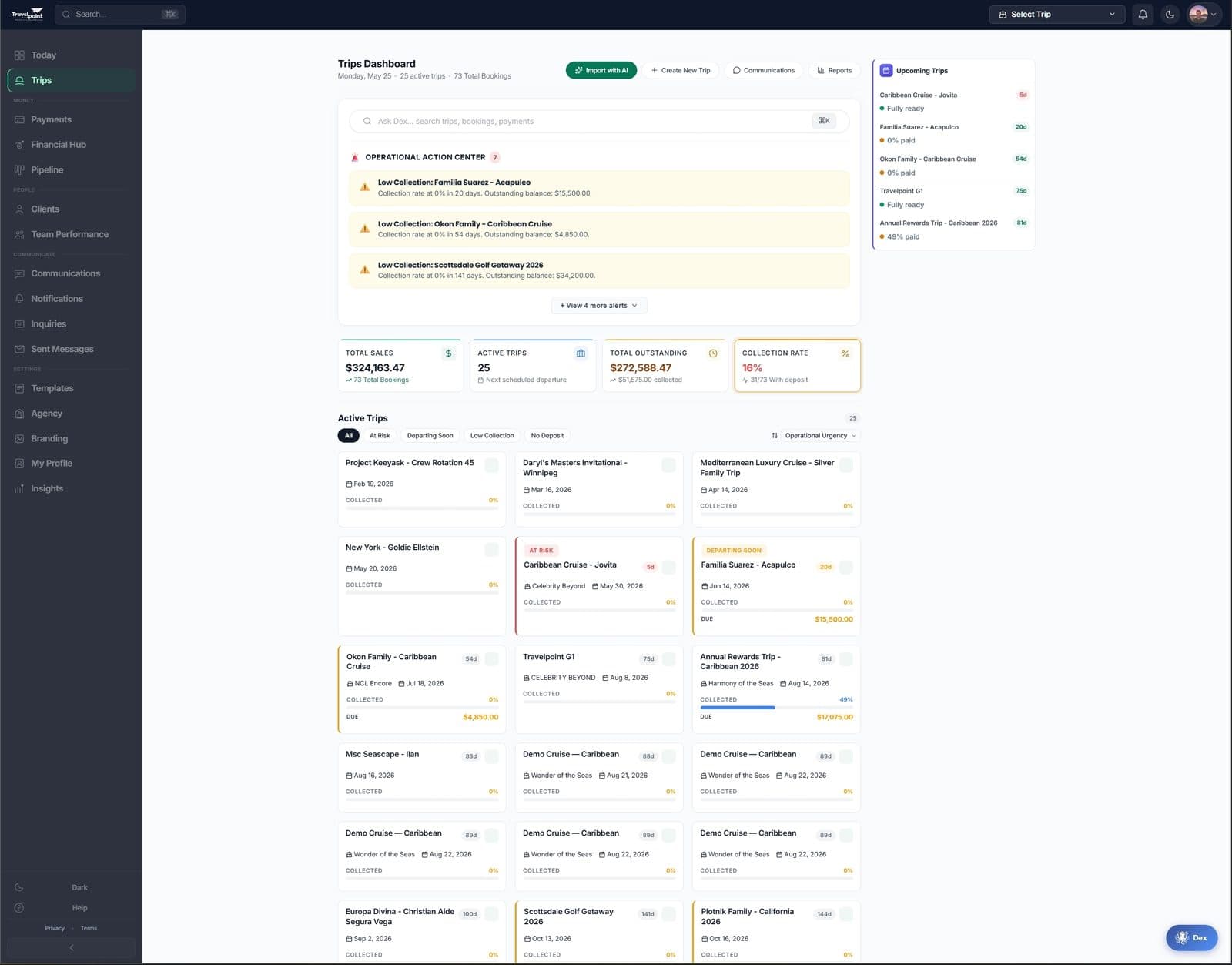
Task: Tick the Caribbean Cruise - Jovita card checkbox
Action: click(x=668, y=567)
